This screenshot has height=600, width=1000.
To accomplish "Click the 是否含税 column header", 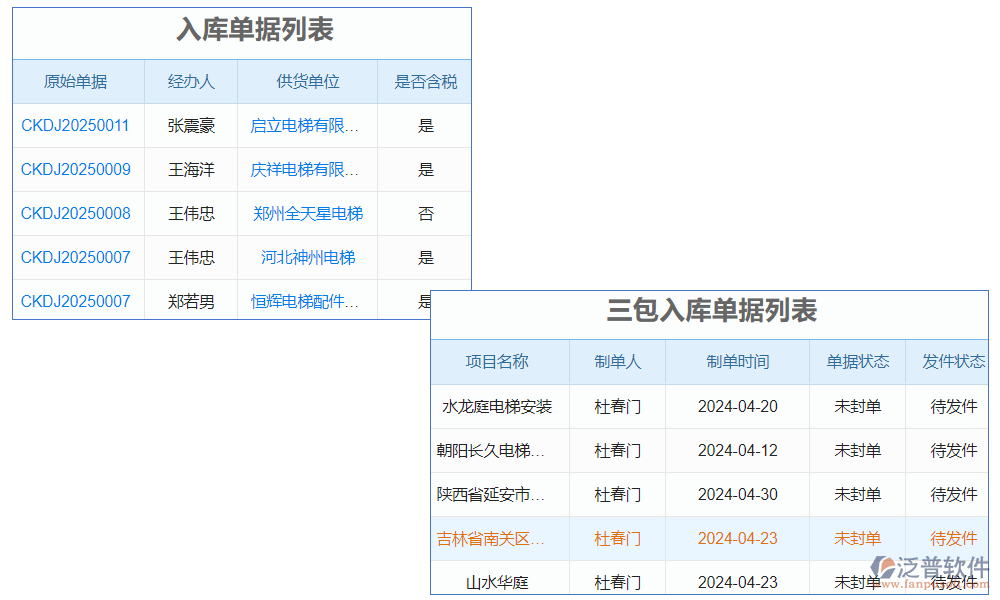I will click(x=425, y=81).
